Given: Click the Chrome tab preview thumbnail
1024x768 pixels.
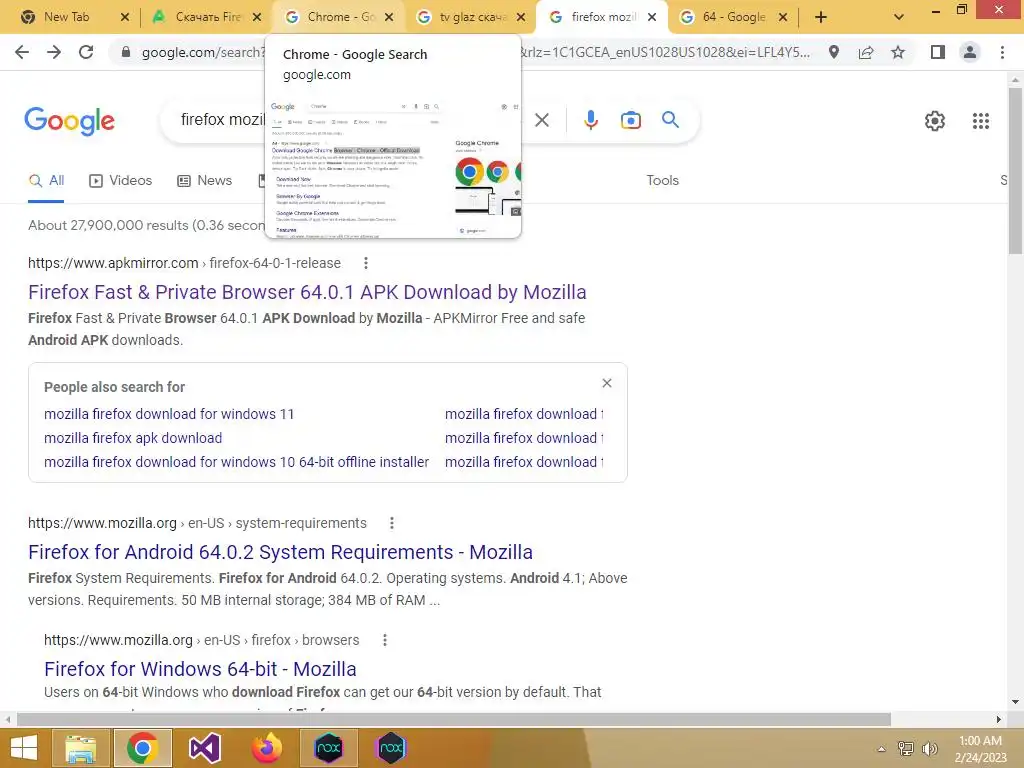Looking at the screenshot, I should 393,168.
